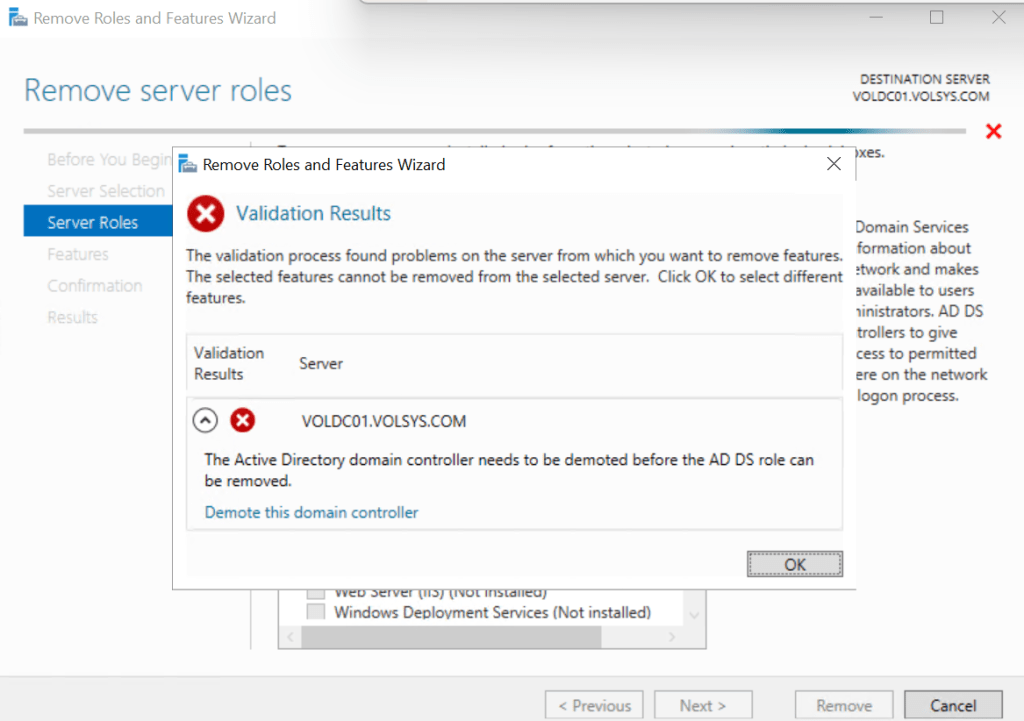Collapse the VOLDC01.VOLSYS.COM validation result
1024x721 pixels.
205,421
